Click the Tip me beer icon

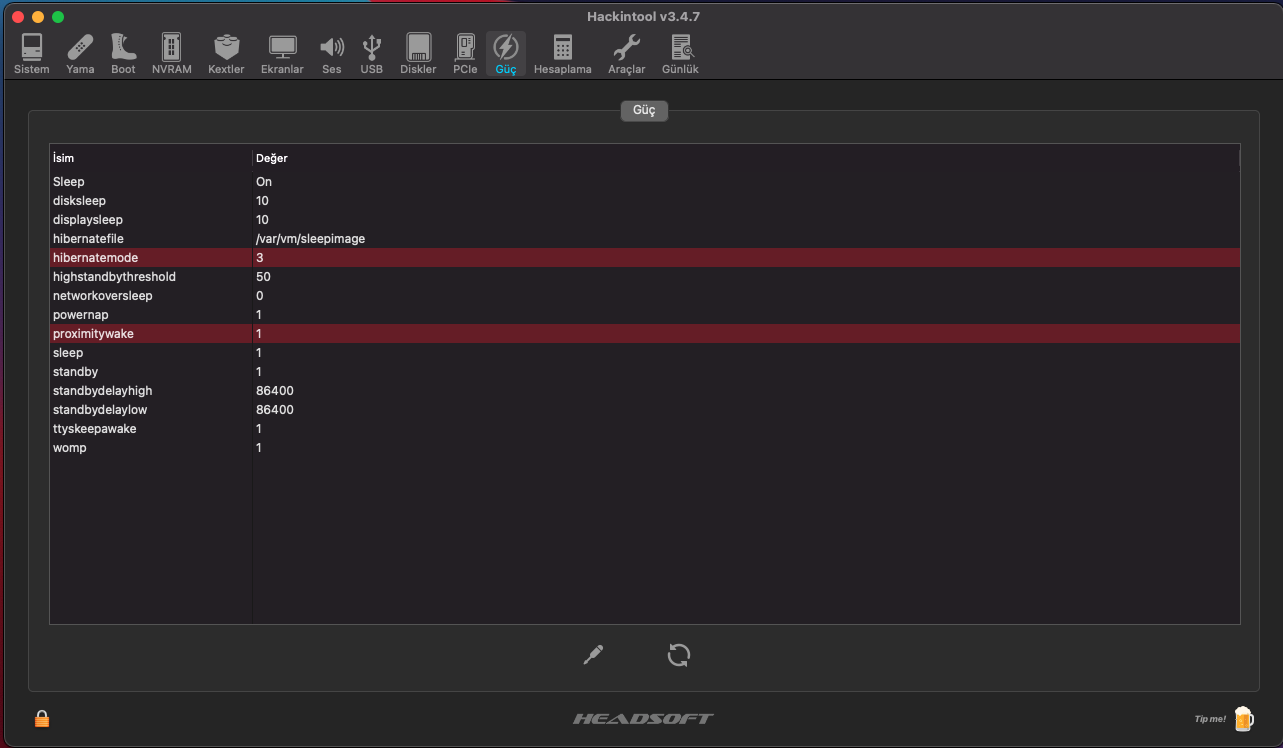[1243, 718]
